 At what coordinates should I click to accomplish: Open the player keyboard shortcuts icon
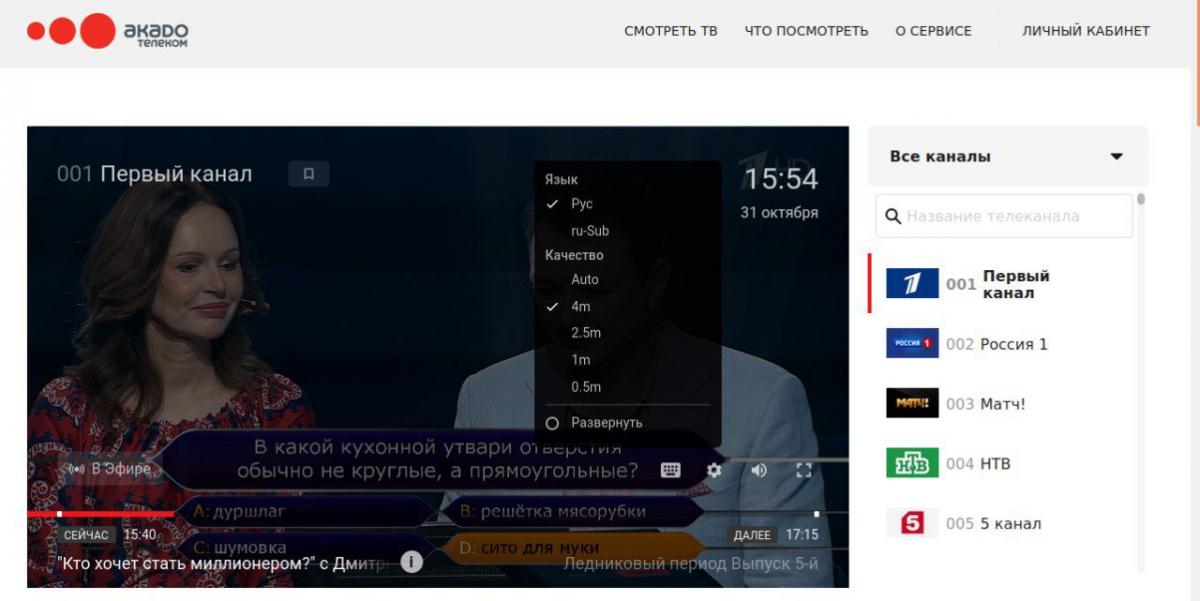click(671, 470)
